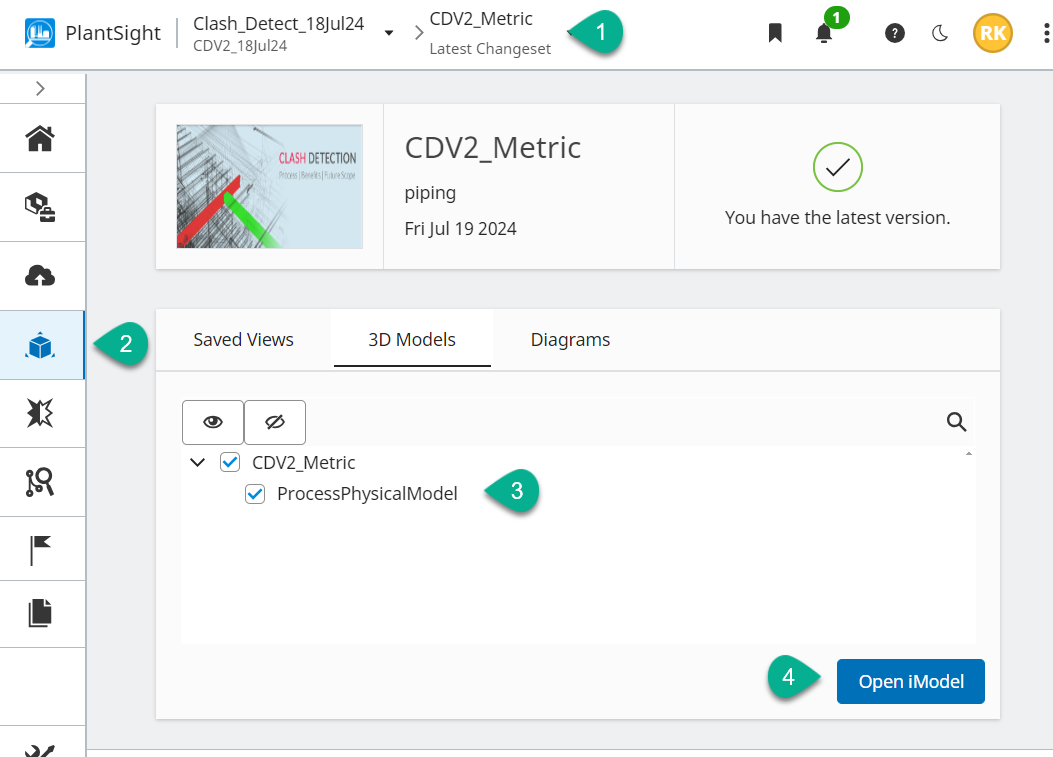The width and height of the screenshot is (1053, 757).
Task: Expand the left sidebar chevron
Action: pyautogui.click(x=40, y=88)
